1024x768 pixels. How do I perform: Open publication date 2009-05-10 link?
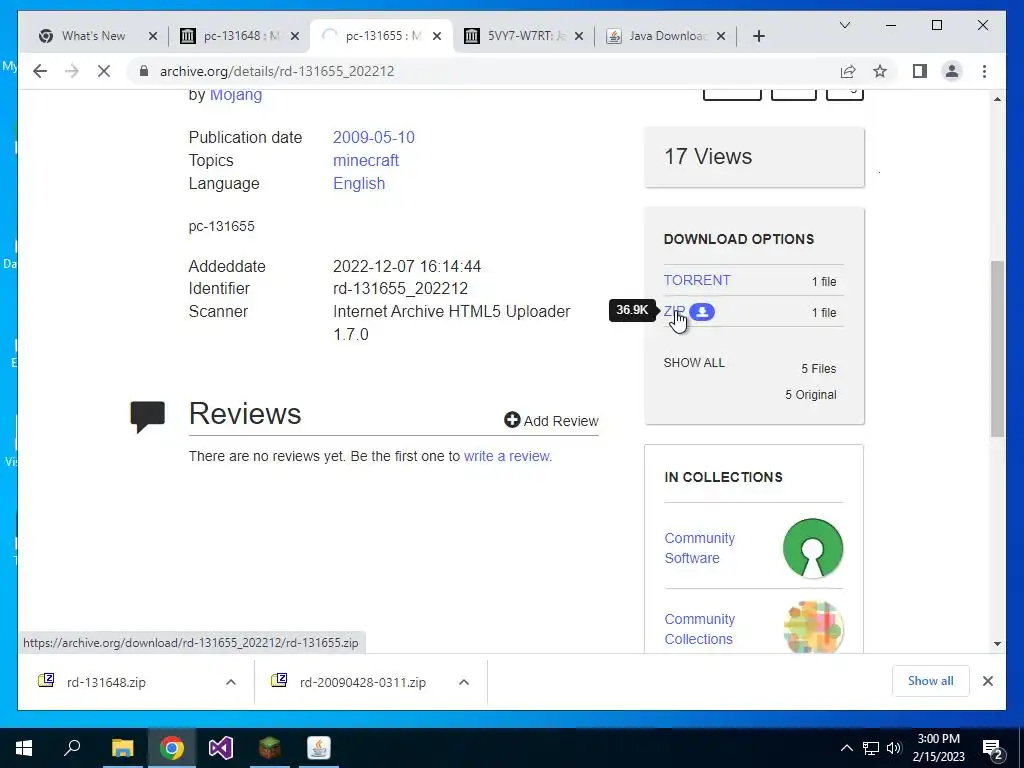(374, 137)
